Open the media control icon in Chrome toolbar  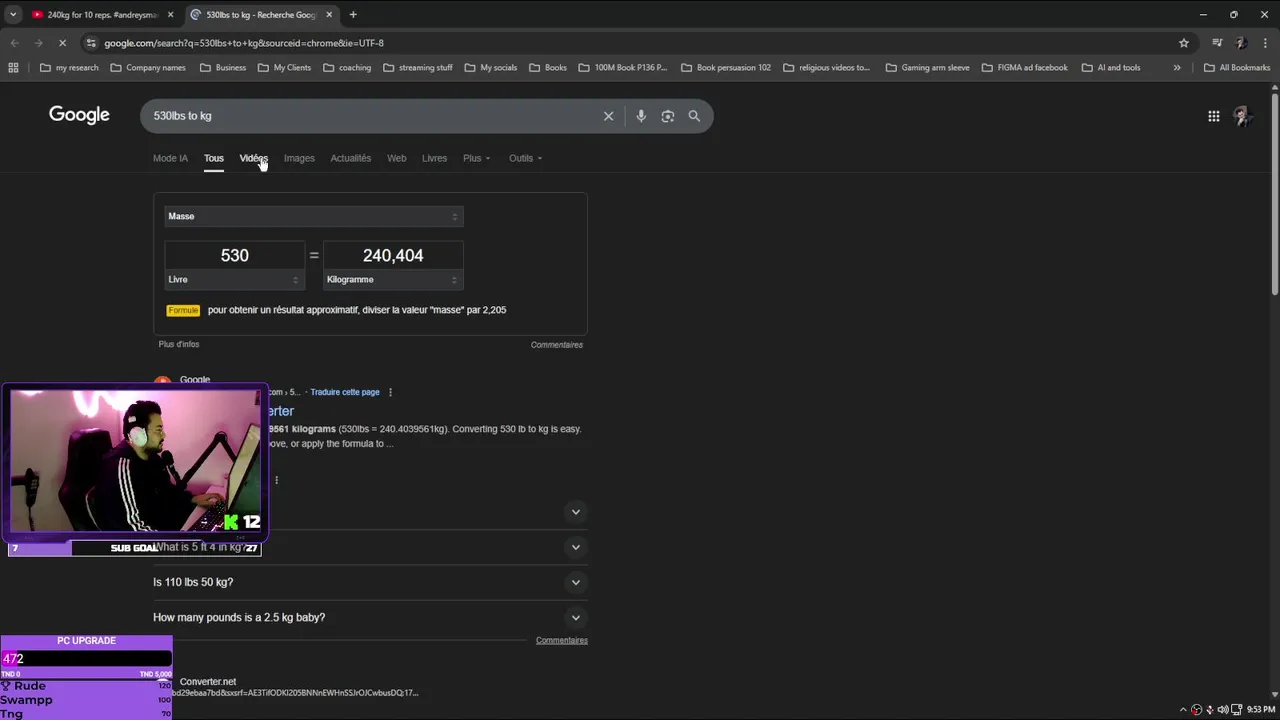click(1217, 43)
